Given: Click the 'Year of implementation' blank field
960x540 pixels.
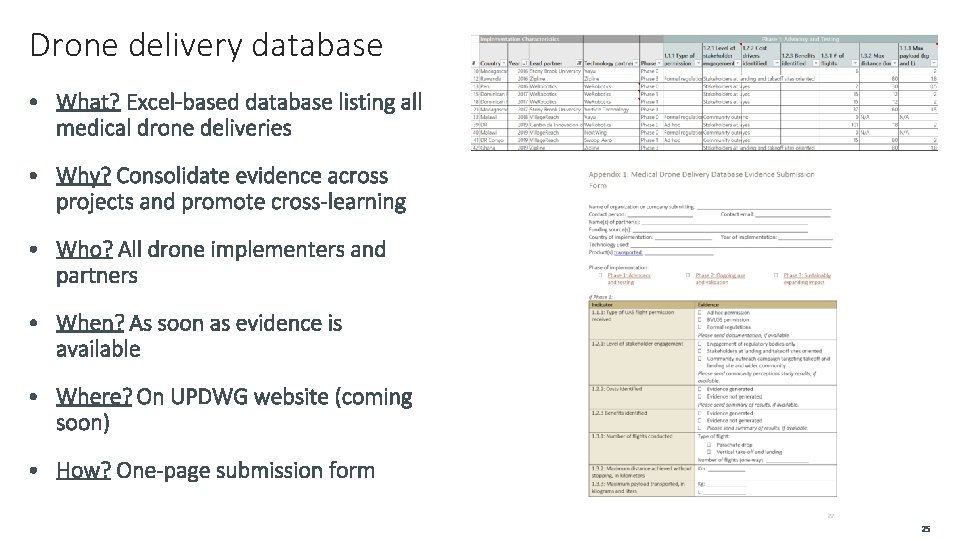Looking at the screenshot, I should [x=806, y=238].
